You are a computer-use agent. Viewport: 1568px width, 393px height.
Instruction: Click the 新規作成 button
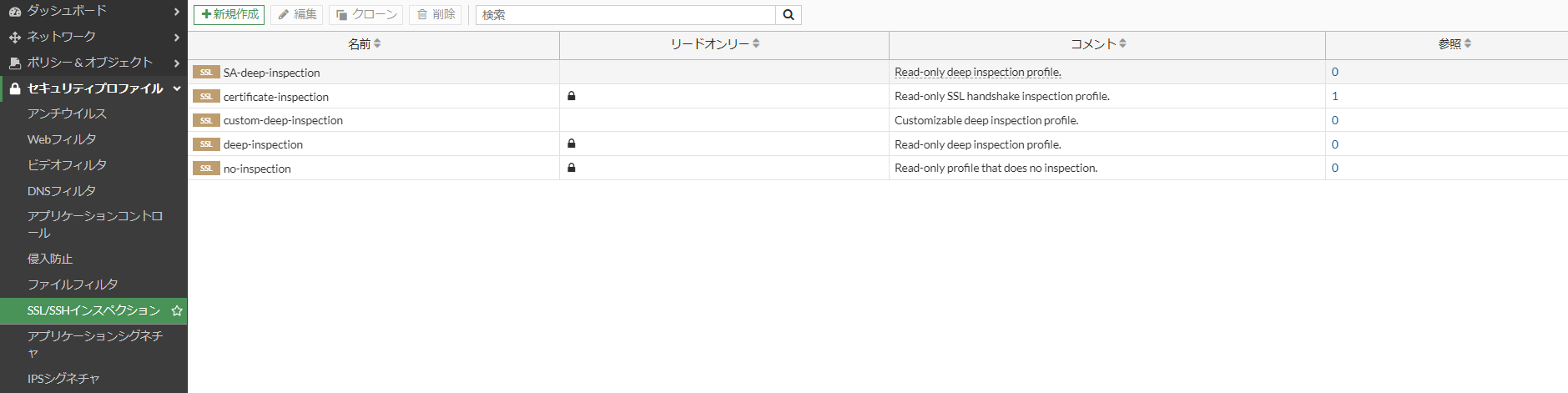pyautogui.click(x=229, y=15)
